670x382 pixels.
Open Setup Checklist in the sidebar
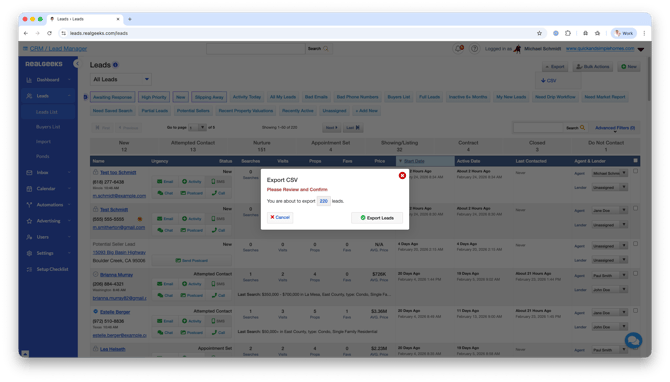pos(48,269)
